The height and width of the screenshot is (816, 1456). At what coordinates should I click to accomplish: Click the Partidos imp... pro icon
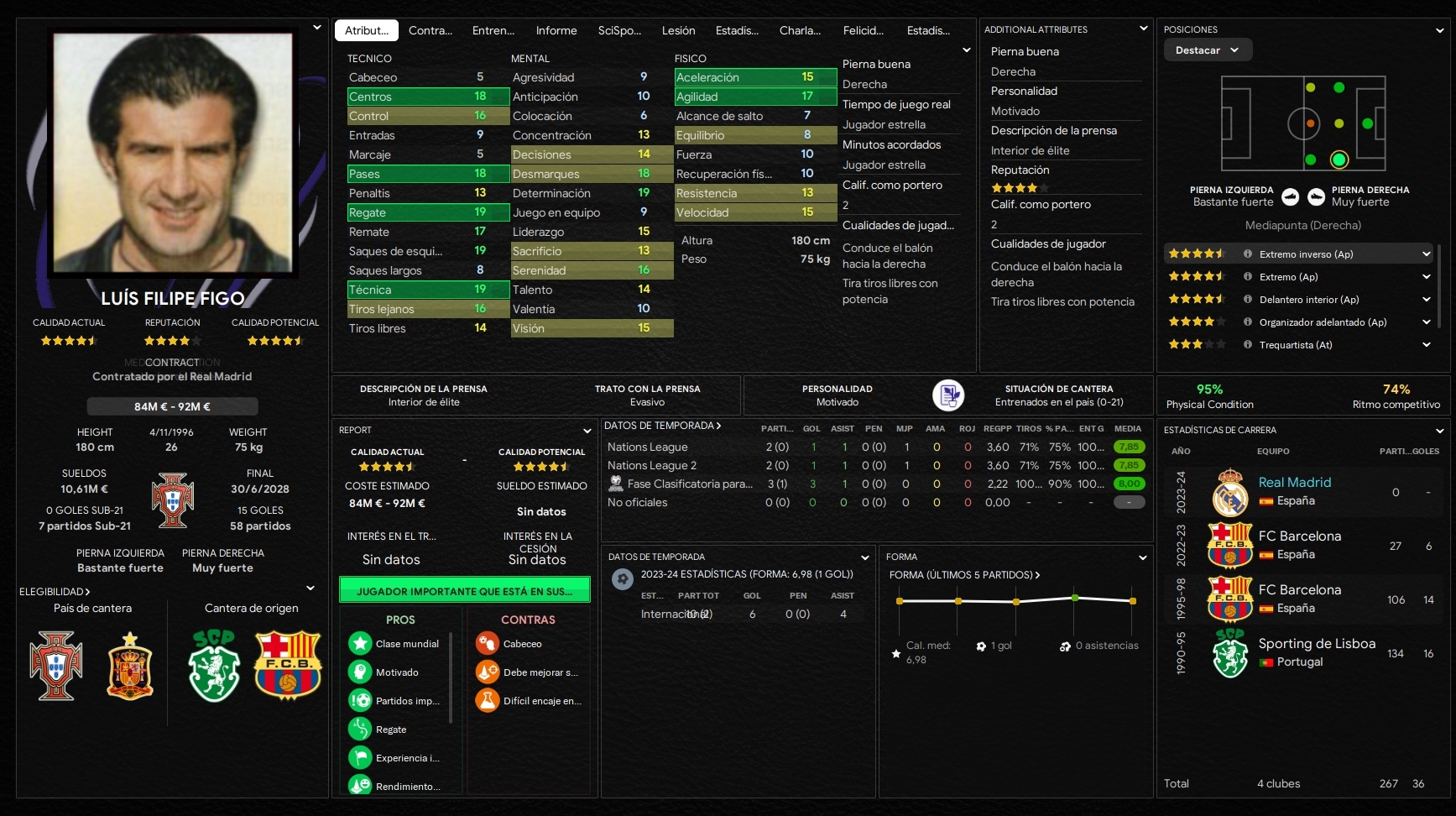360,701
